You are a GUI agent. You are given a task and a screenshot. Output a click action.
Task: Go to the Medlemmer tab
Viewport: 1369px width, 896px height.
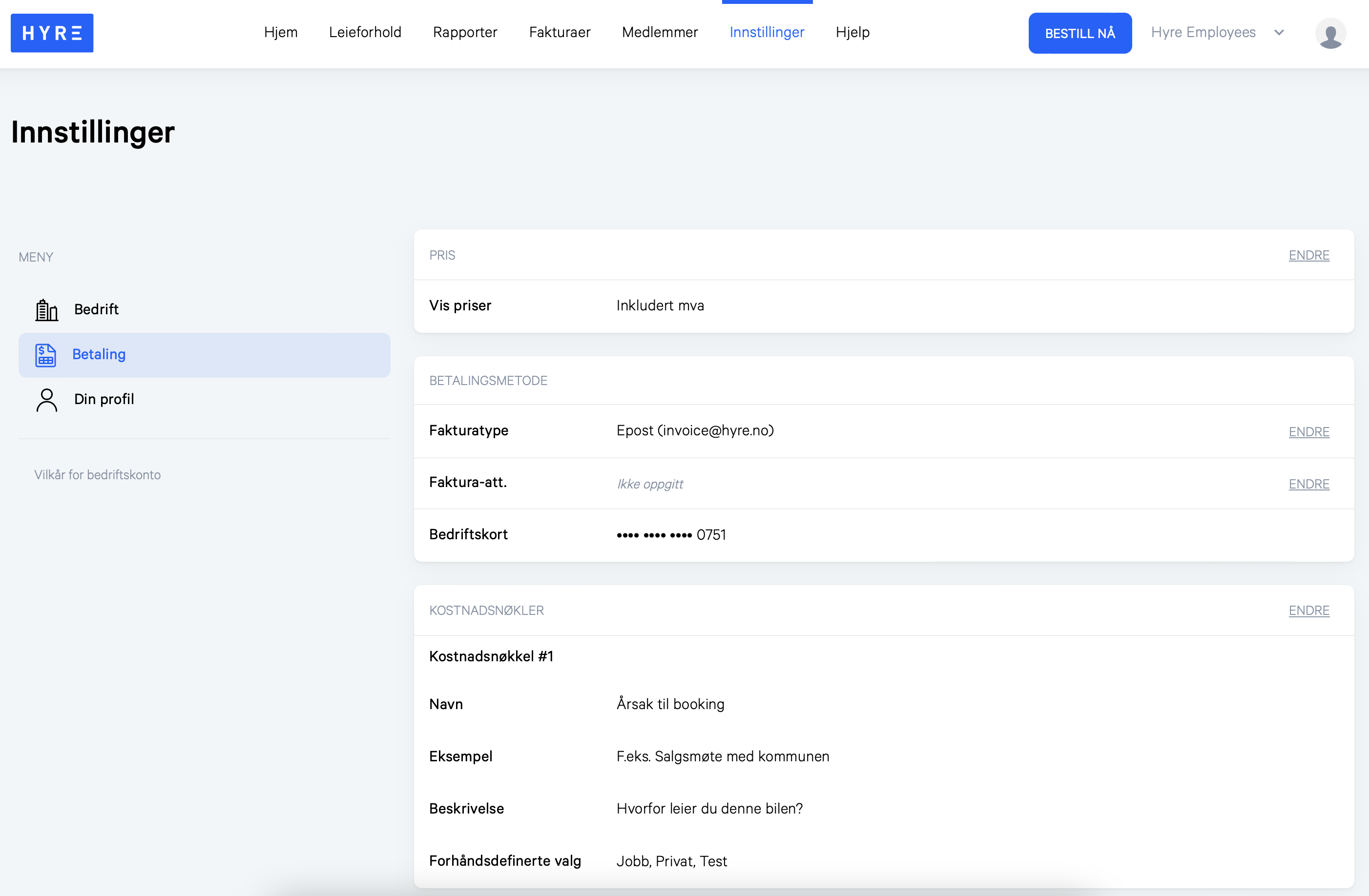(x=660, y=32)
